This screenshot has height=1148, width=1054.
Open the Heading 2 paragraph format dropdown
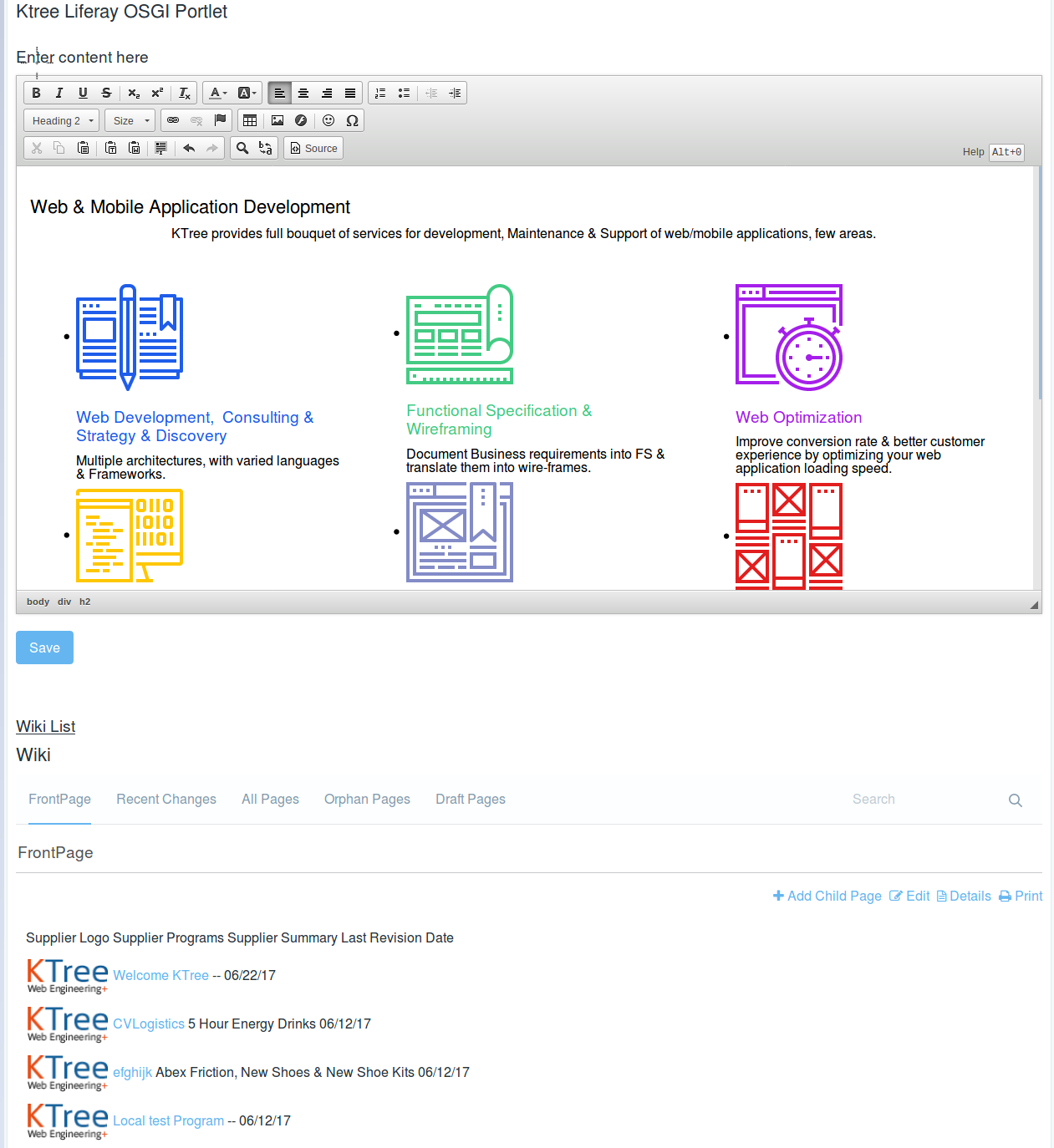coord(60,120)
